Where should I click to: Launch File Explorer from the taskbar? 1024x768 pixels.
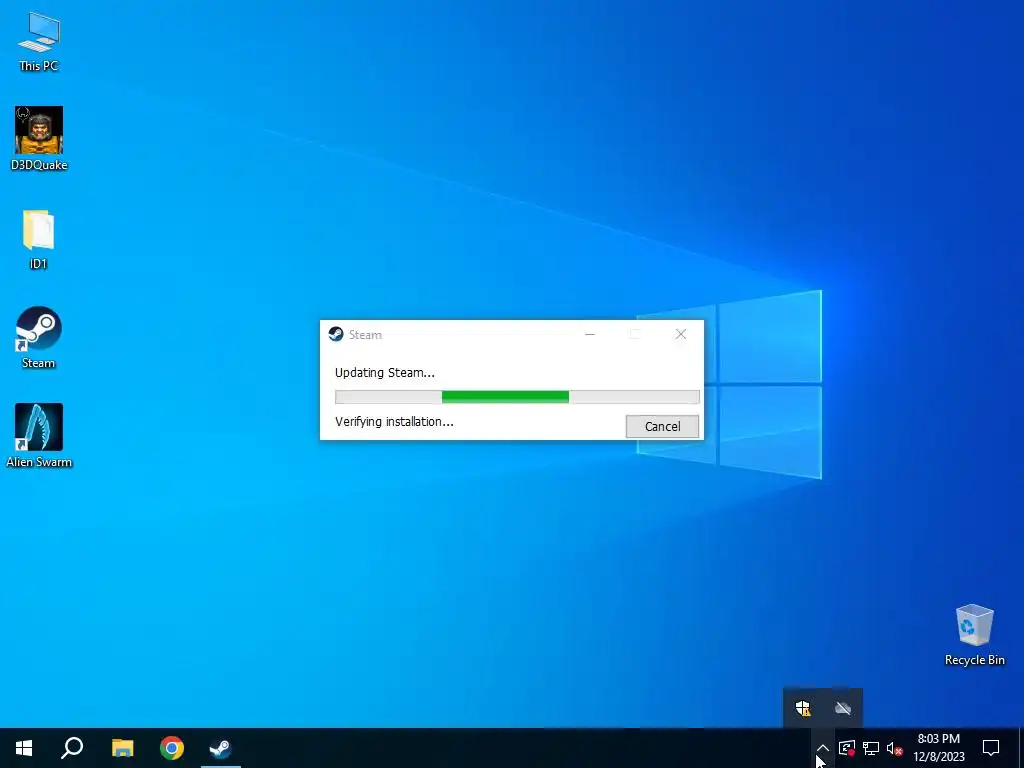(x=122, y=748)
